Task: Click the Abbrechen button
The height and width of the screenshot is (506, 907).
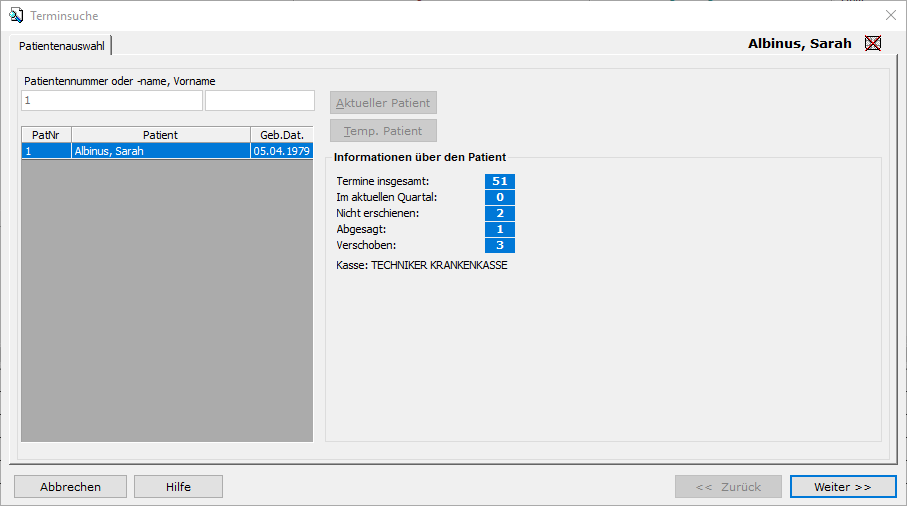Action: (x=71, y=487)
